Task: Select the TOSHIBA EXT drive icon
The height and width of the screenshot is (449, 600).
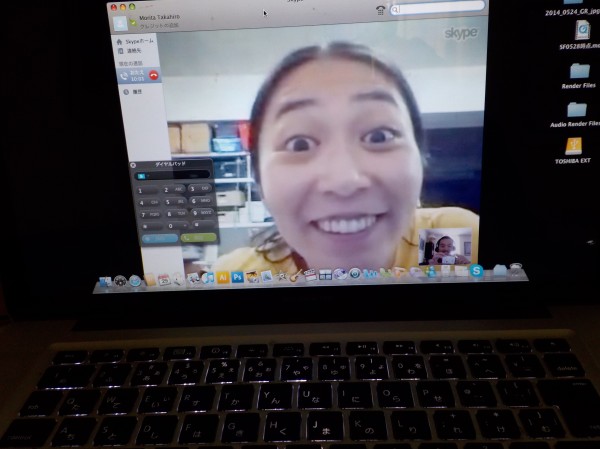Action: (574, 148)
